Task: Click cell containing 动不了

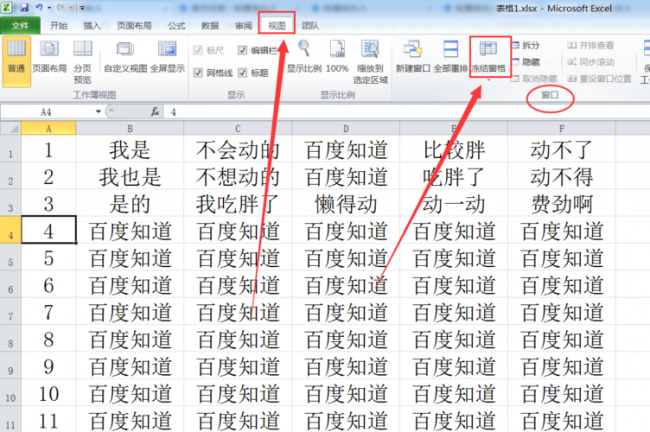Action: pos(562,149)
